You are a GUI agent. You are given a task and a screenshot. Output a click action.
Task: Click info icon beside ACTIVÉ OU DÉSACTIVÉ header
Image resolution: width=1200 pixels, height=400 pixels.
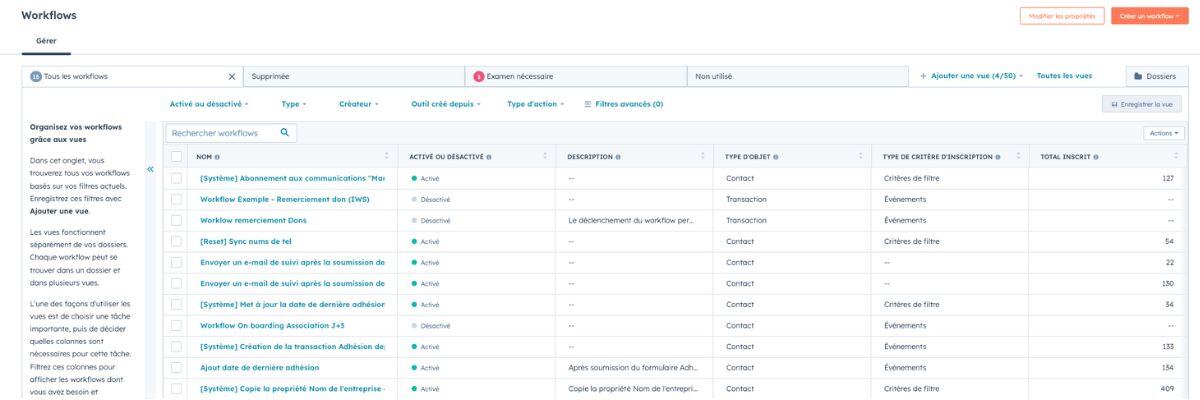pos(488,157)
